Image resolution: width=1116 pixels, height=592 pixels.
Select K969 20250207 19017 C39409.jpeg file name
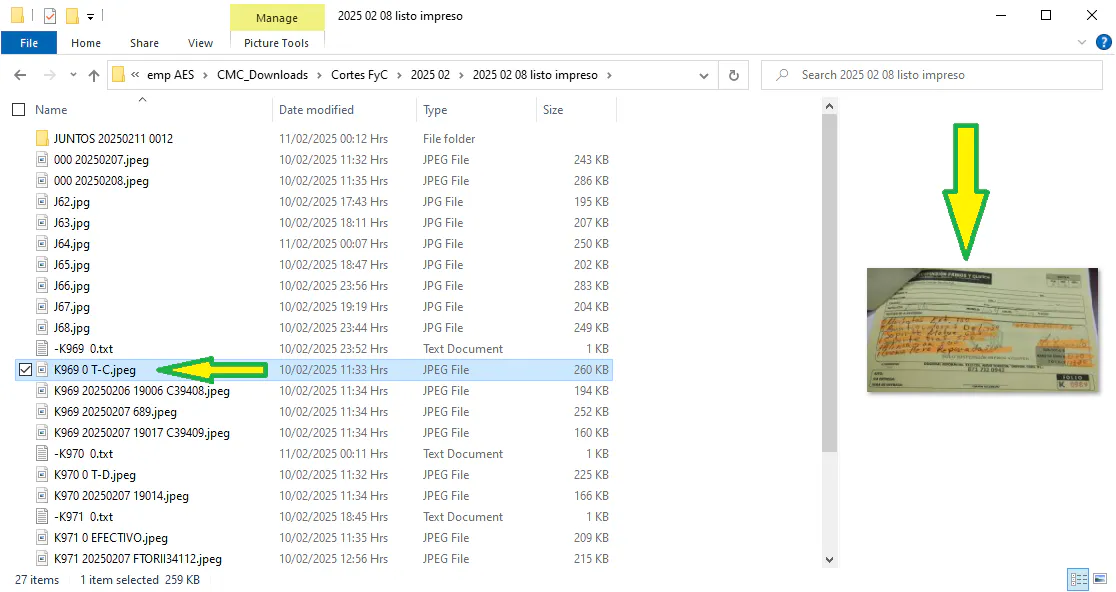tap(142, 433)
